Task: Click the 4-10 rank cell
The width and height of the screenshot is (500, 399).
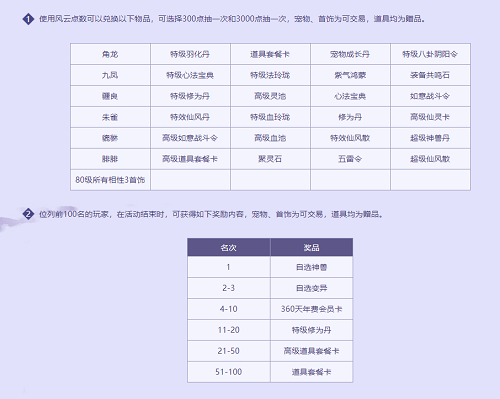Action: (x=229, y=309)
